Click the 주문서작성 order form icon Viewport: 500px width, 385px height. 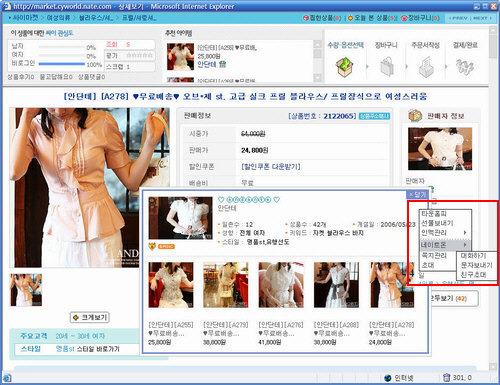[426, 67]
